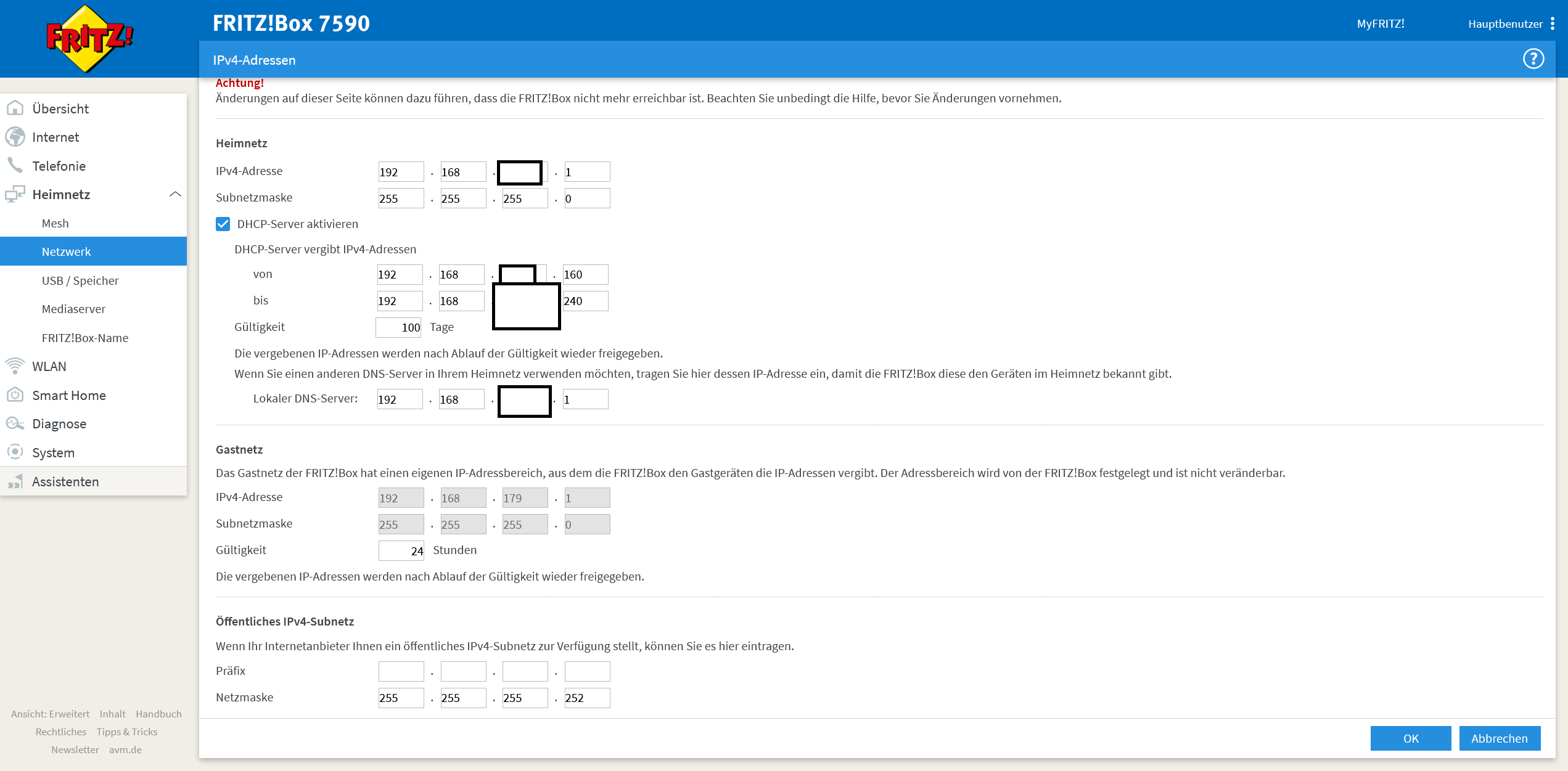The height and width of the screenshot is (771, 1568).
Task: Click the Diagnose icon
Action: coord(15,423)
